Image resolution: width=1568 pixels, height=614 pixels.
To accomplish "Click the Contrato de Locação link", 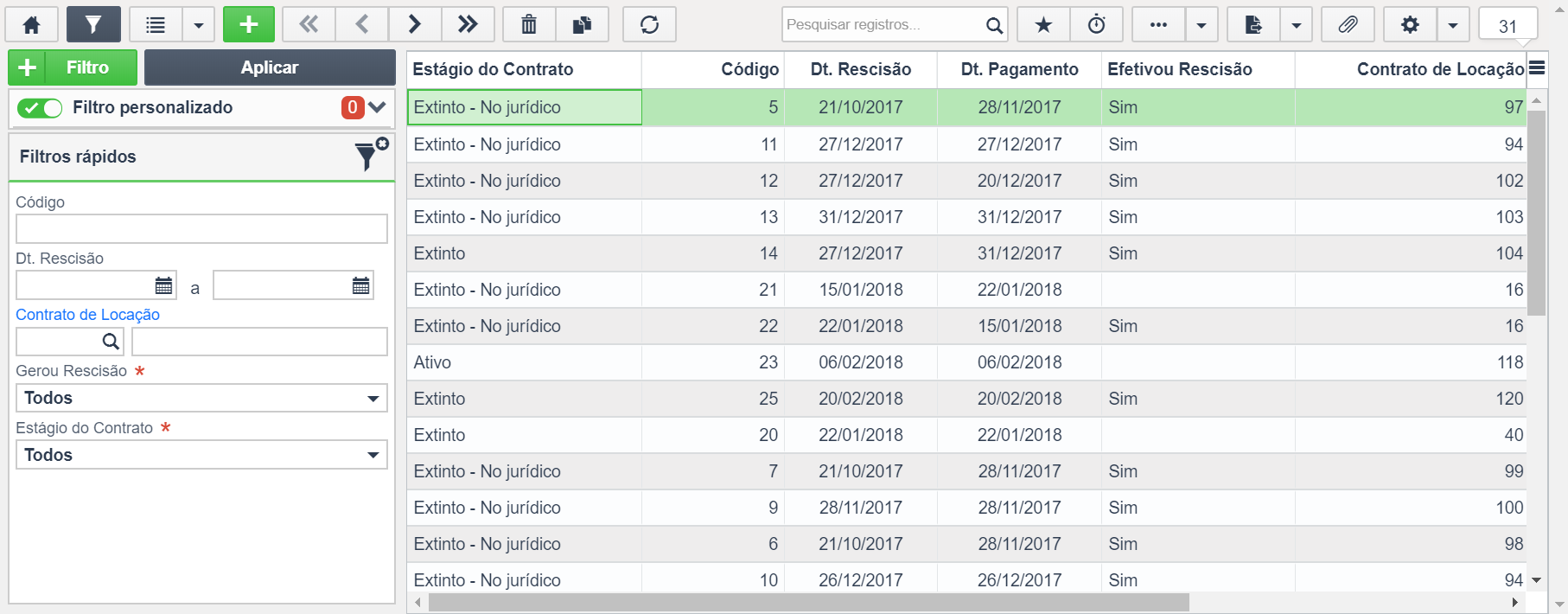I will coord(87,315).
